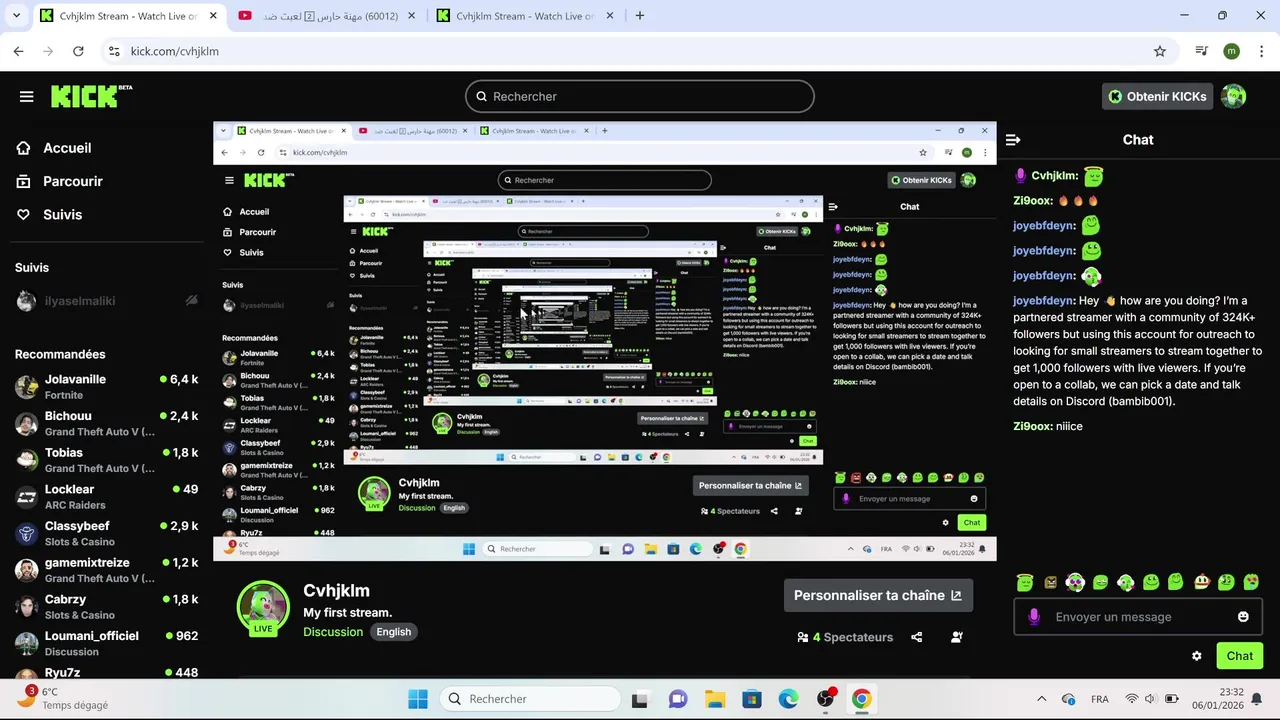Click Cvhjklm username in chat
Viewport: 1280px width, 720px height.
coord(1054,176)
